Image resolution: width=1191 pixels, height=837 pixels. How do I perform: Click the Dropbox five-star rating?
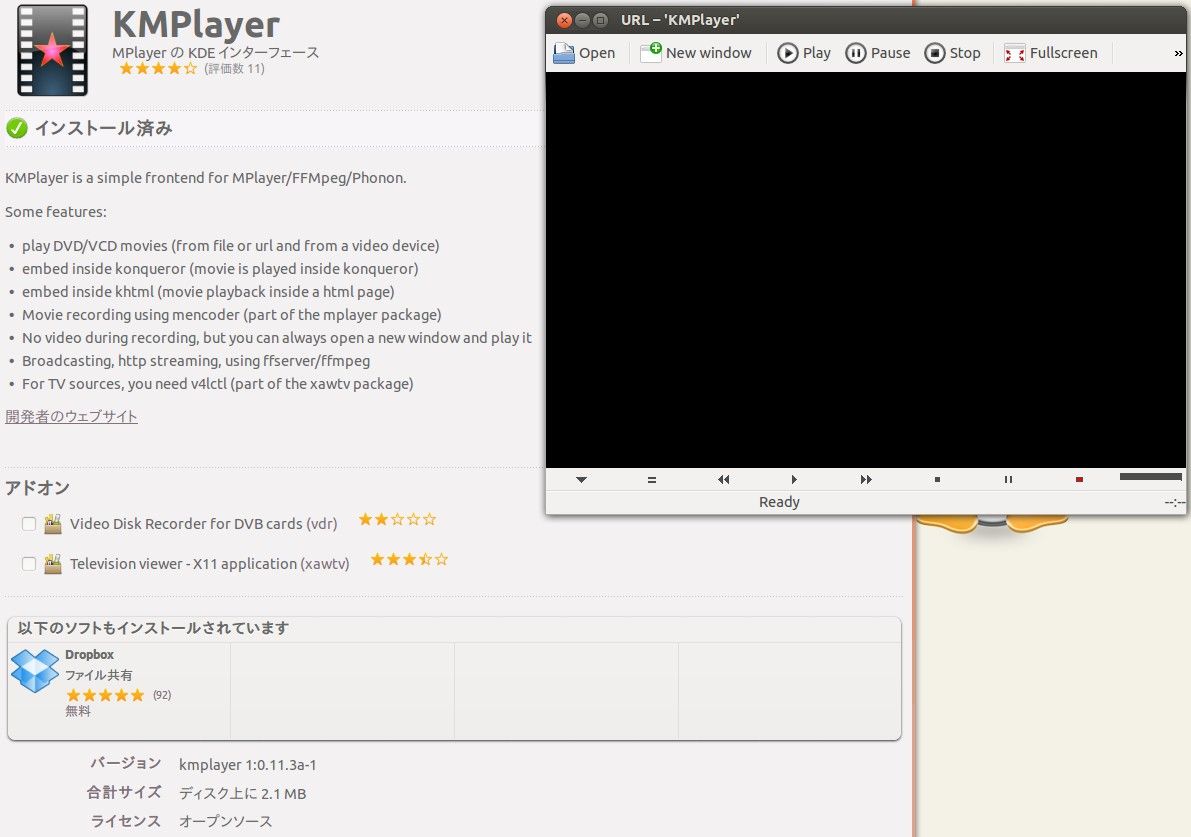(105, 695)
